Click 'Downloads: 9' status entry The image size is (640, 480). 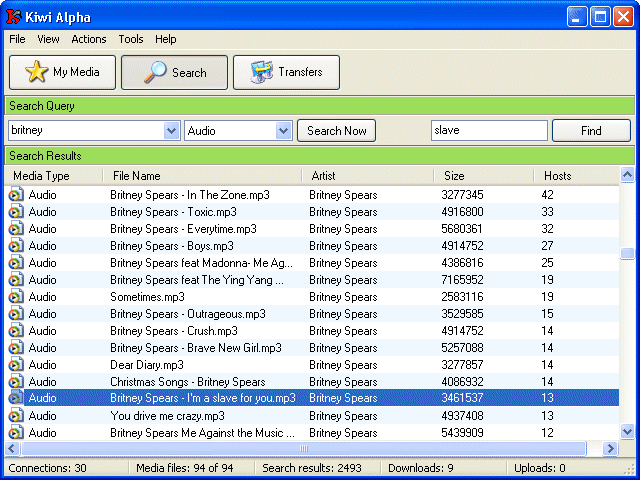coord(420,468)
